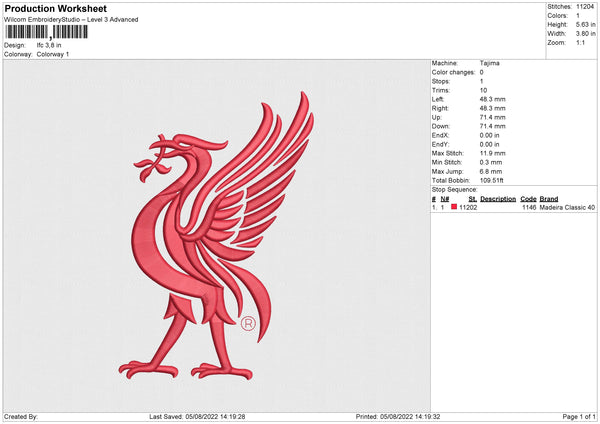Click the Min Stitch value 0.3 mm
The height and width of the screenshot is (424, 600).
(x=491, y=162)
